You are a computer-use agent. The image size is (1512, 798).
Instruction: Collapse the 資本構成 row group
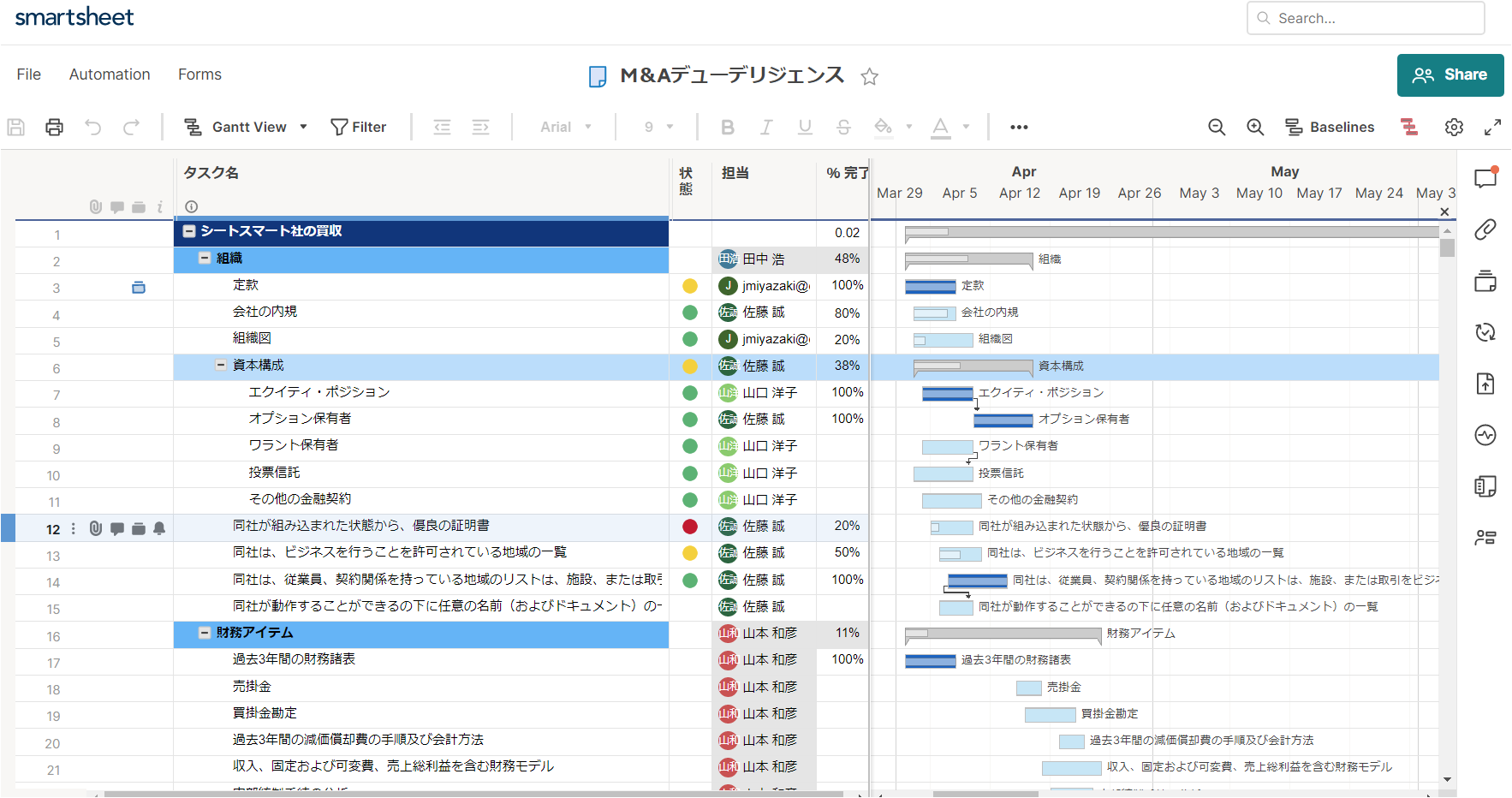(x=221, y=366)
